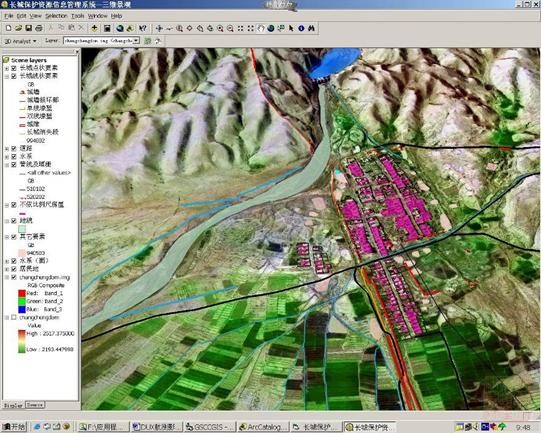541x433 pixels.
Task: Choose the Select Graphics arrow tool
Action: coord(291,28)
